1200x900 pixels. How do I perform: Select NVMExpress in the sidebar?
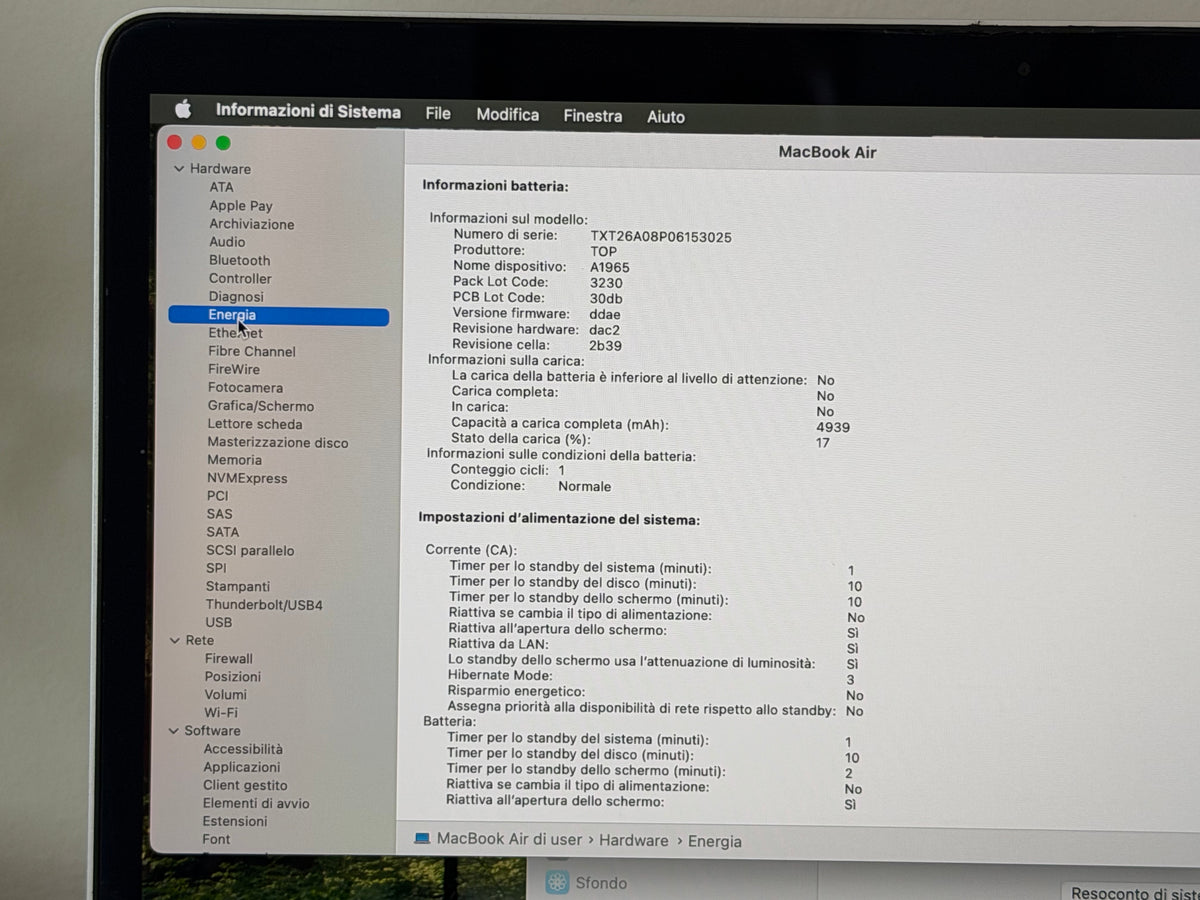[247, 478]
